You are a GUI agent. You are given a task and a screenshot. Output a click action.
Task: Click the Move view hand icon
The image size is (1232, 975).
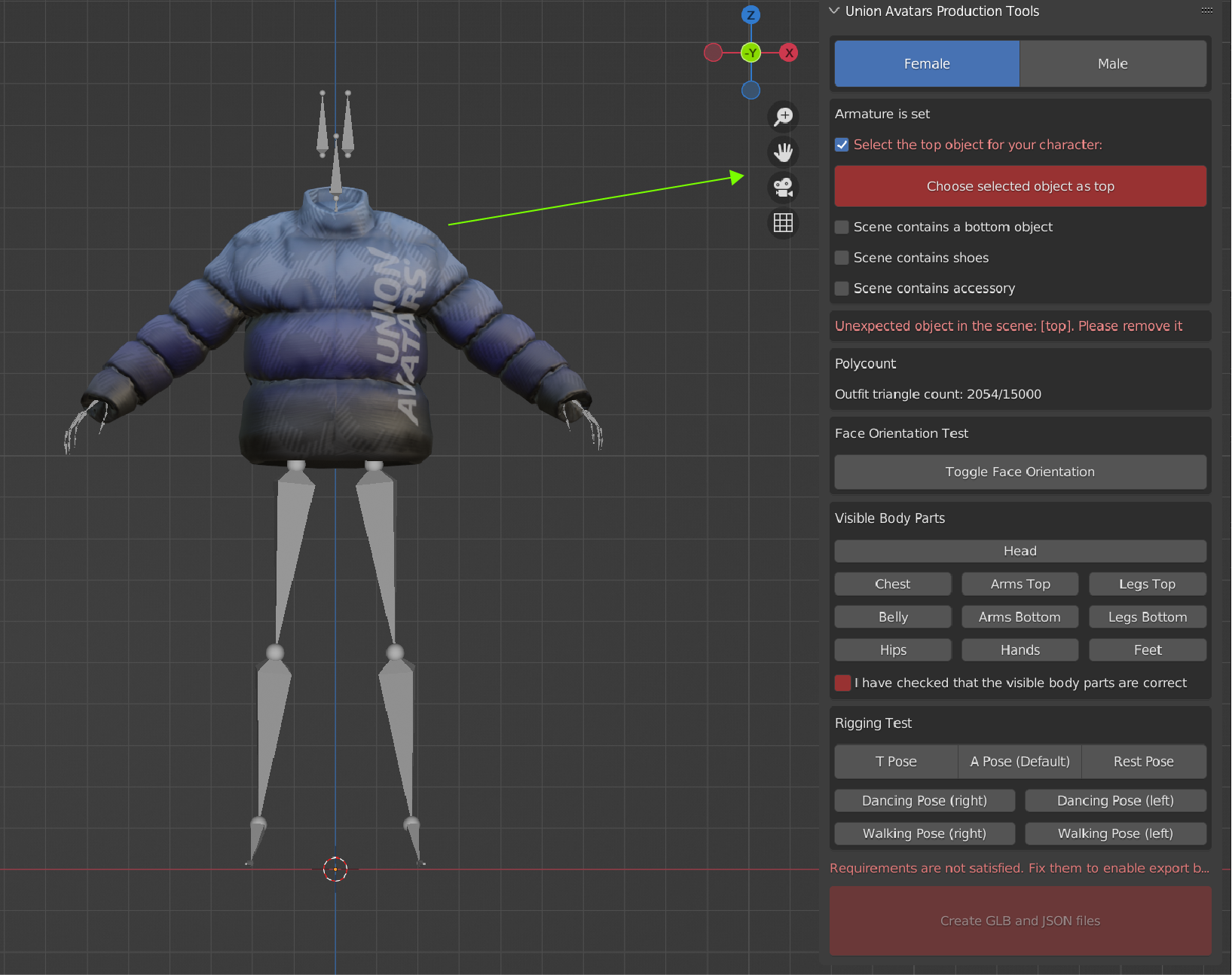(784, 152)
